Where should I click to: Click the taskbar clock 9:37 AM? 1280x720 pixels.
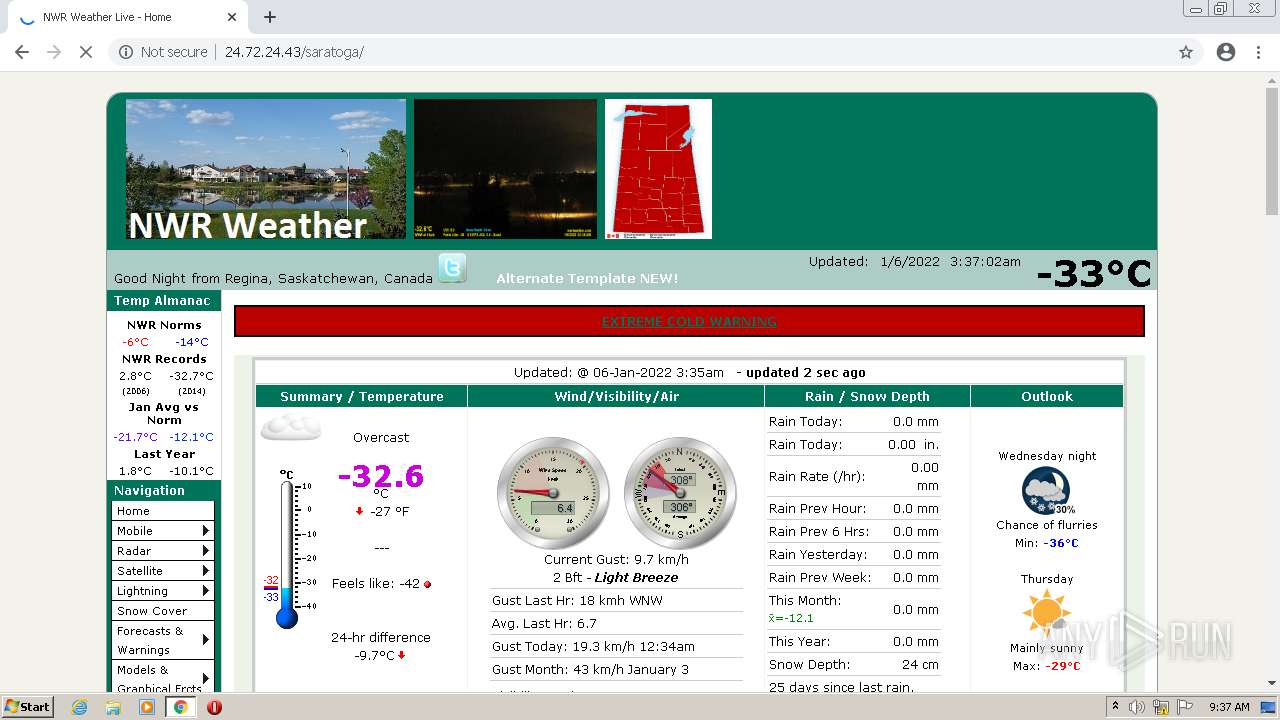tap(1229, 707)
